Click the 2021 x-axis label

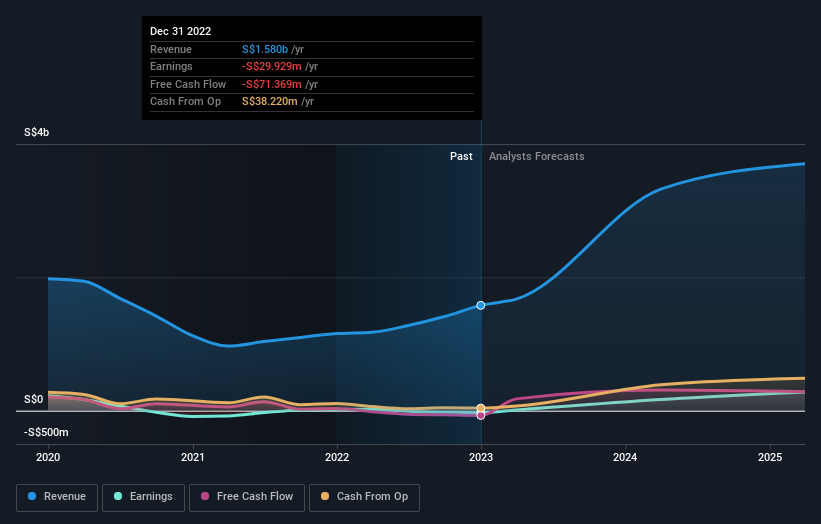pos(193,457)
